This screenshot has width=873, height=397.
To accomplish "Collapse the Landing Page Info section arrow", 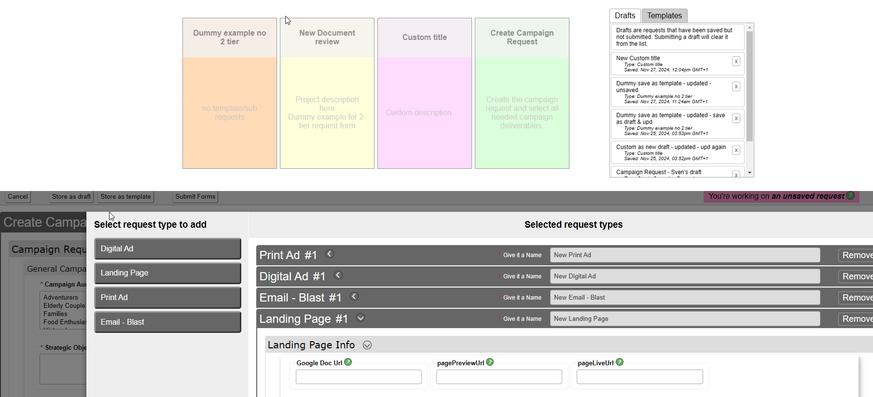I will [x=367, y=345].
